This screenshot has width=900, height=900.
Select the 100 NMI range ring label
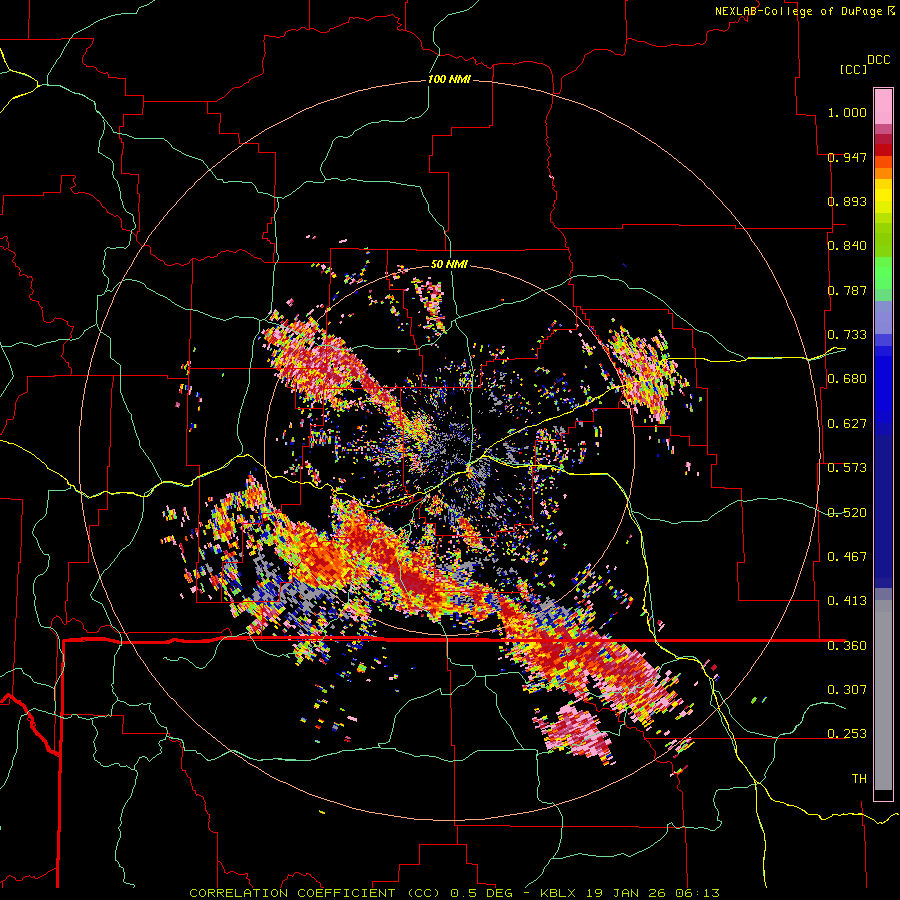(x=449, y=79)
